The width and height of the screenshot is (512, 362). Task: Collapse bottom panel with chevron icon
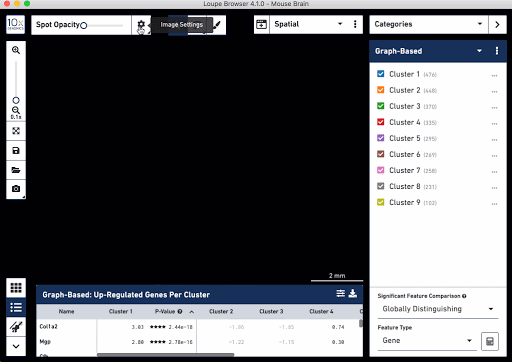[16, 346]
